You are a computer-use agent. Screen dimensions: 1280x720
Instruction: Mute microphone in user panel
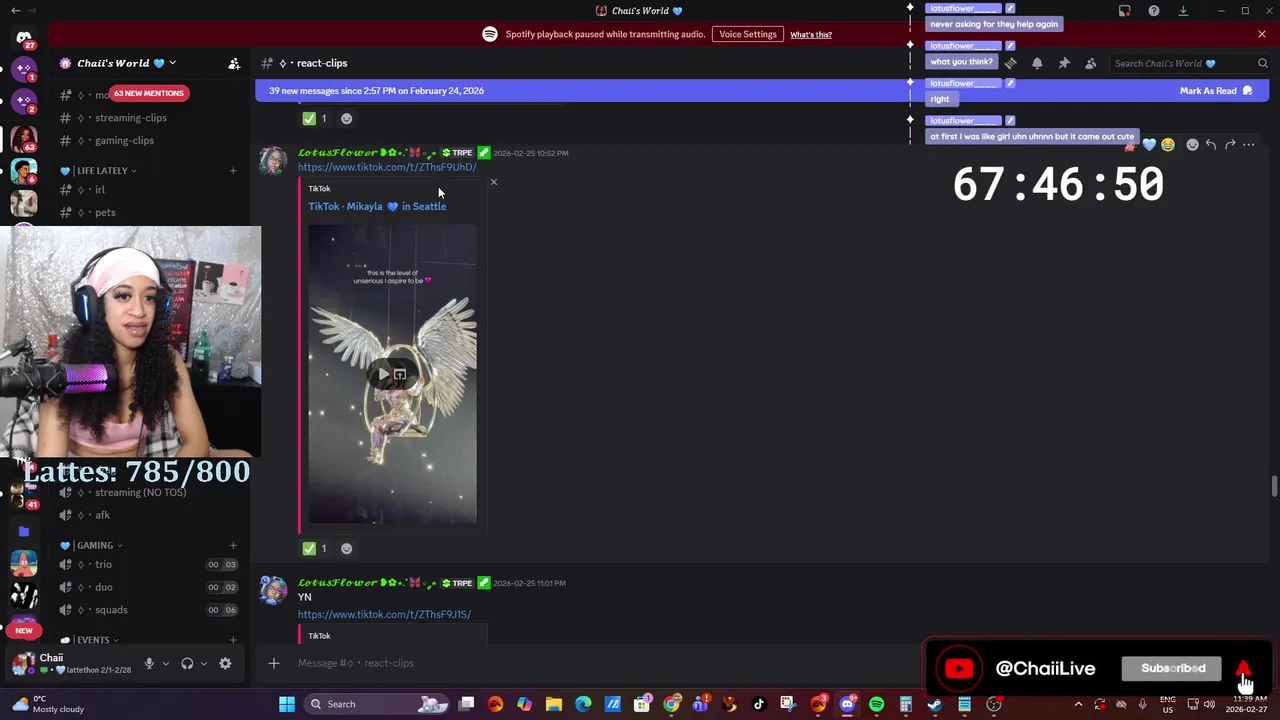point(149,663)
